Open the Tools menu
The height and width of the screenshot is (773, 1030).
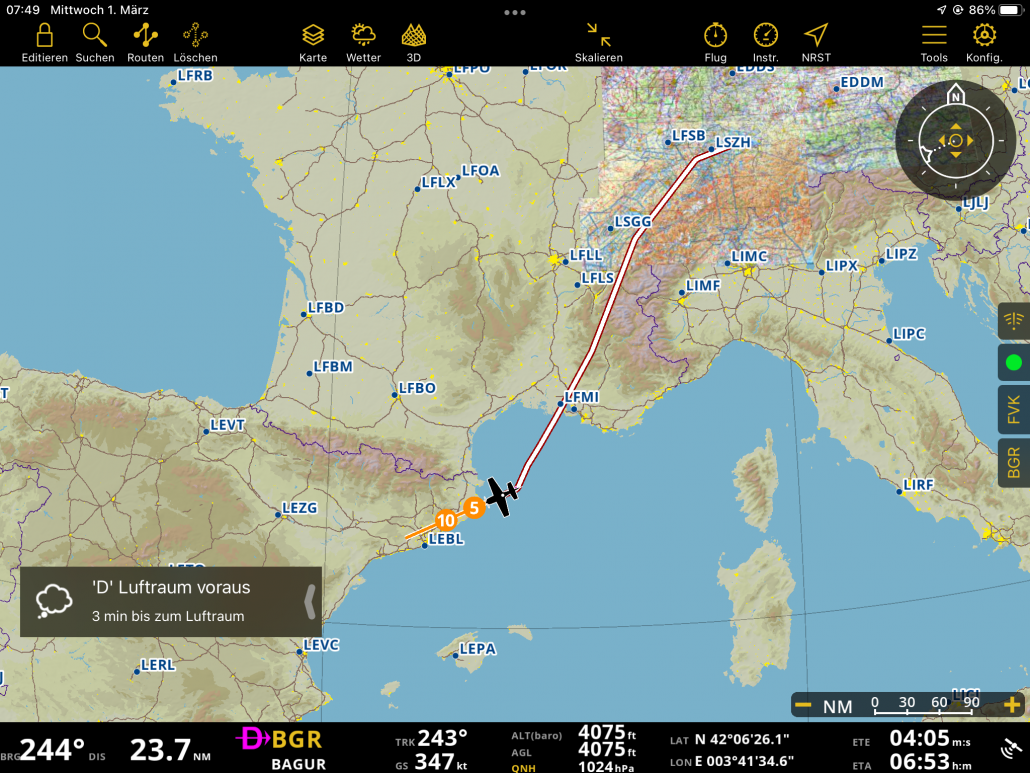coord(934,38)
